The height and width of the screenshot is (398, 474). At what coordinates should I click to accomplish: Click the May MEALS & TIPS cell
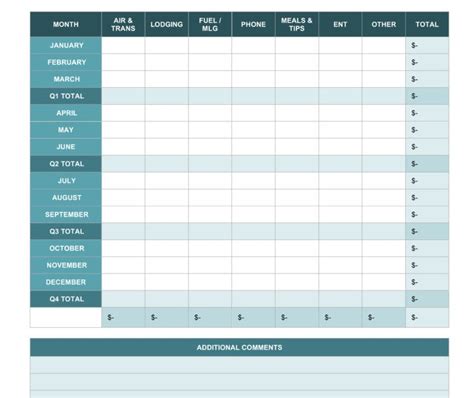pos(297,130)
